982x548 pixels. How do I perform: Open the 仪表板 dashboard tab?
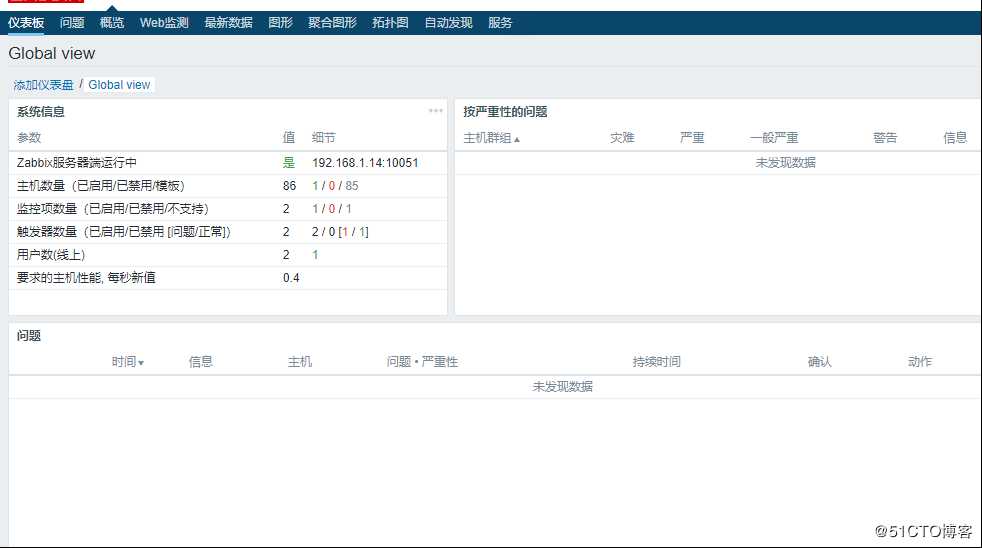[x=26, y=23]
